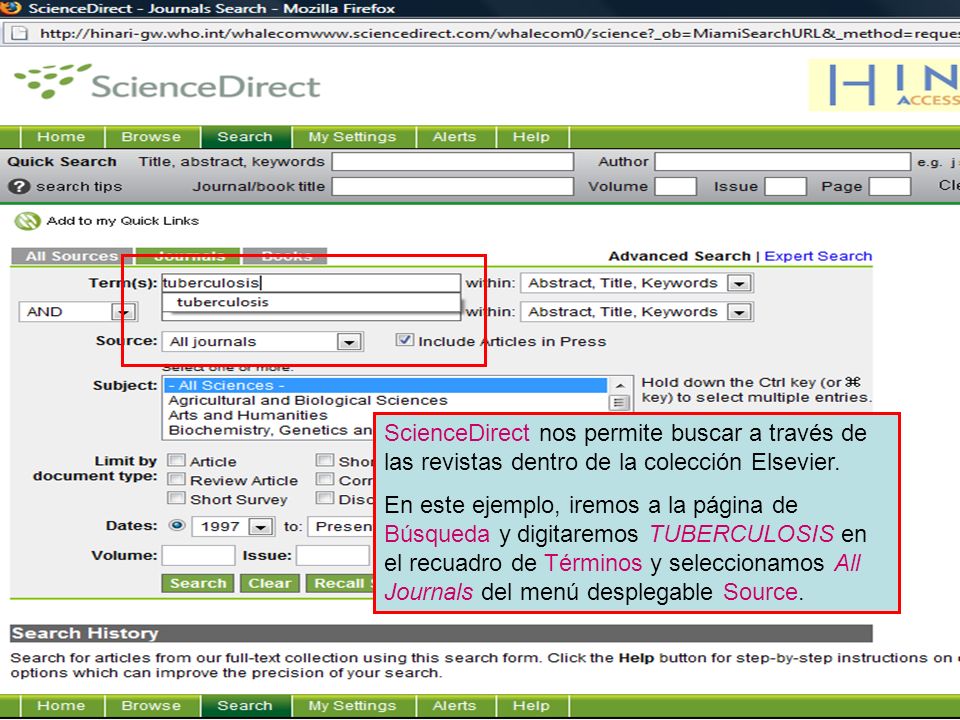Screen dimensions: 960x720
Task: Check the Short Survey checkbox
Action: click(176, 498)
